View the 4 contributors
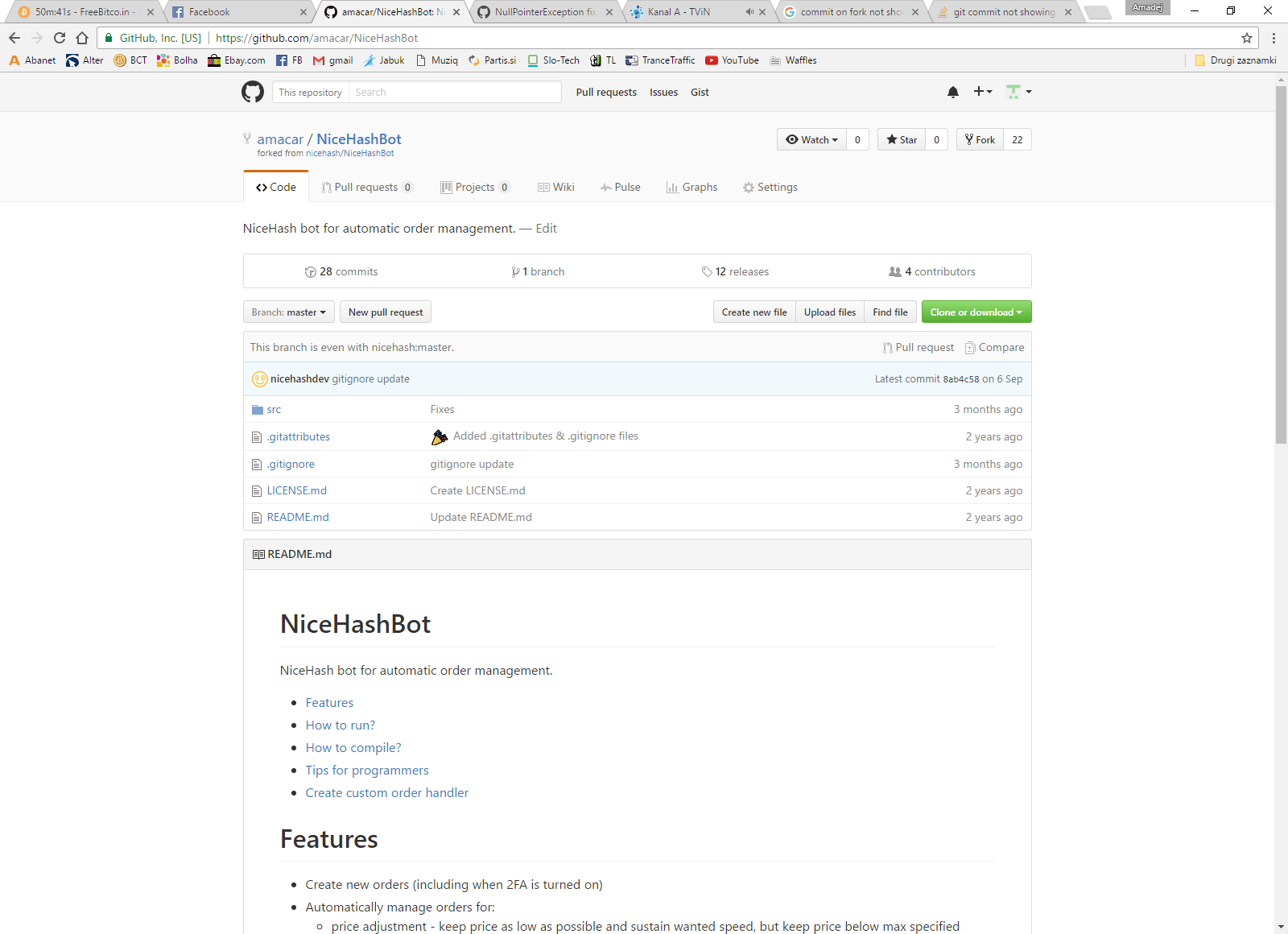The width and height of the screenshot is (1288, 934). [x=932, y=272]
